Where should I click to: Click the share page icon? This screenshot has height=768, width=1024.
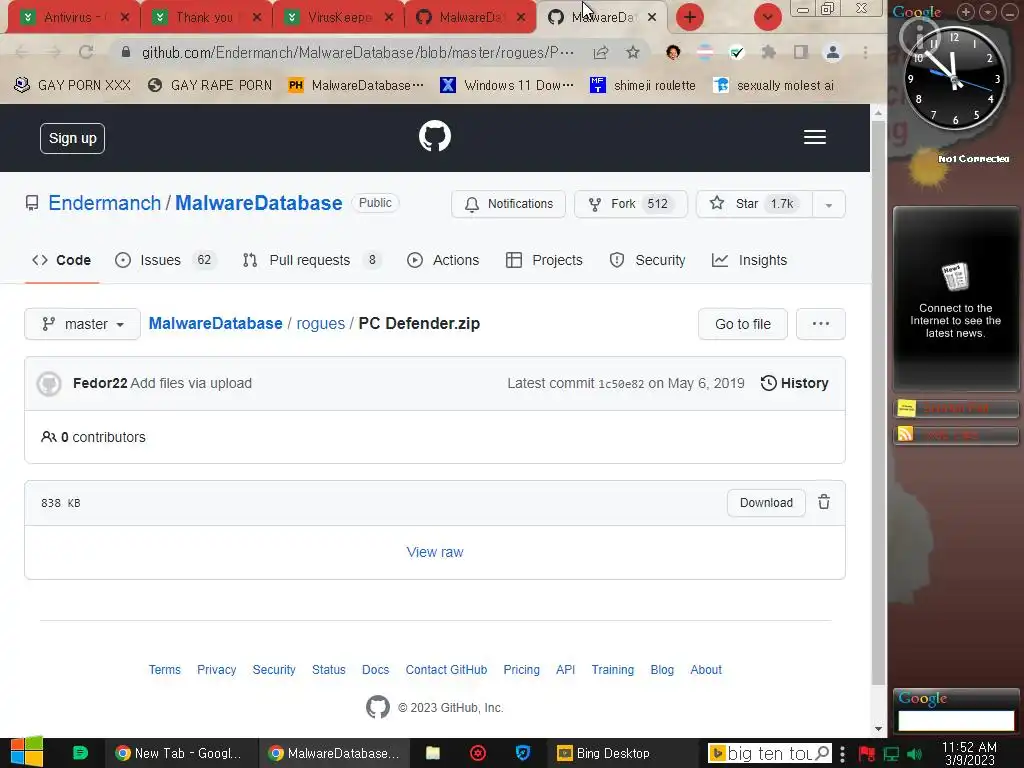click(601, 52)
